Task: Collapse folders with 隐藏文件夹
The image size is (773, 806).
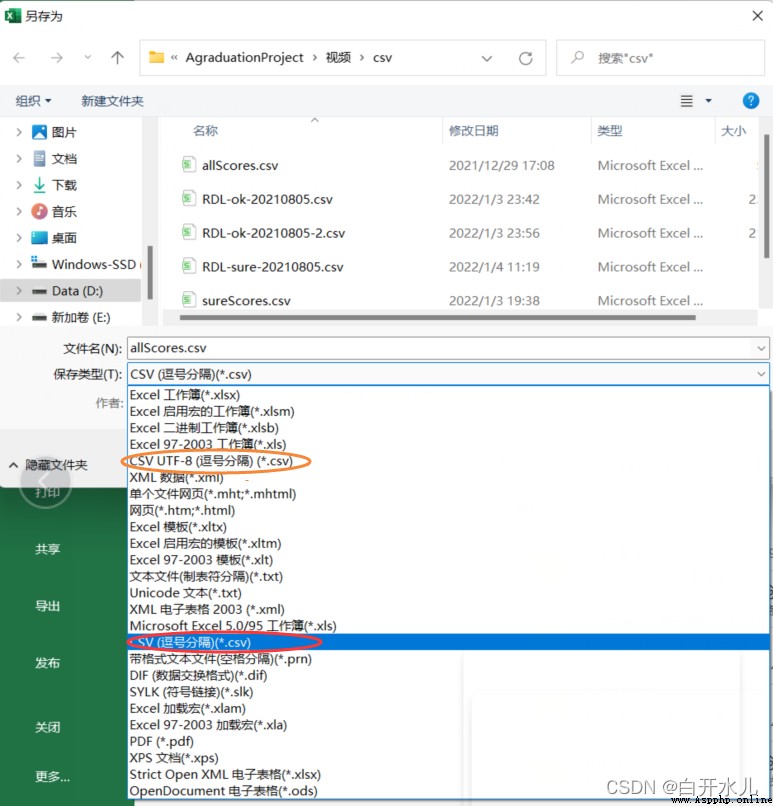Action: point(49,465)
